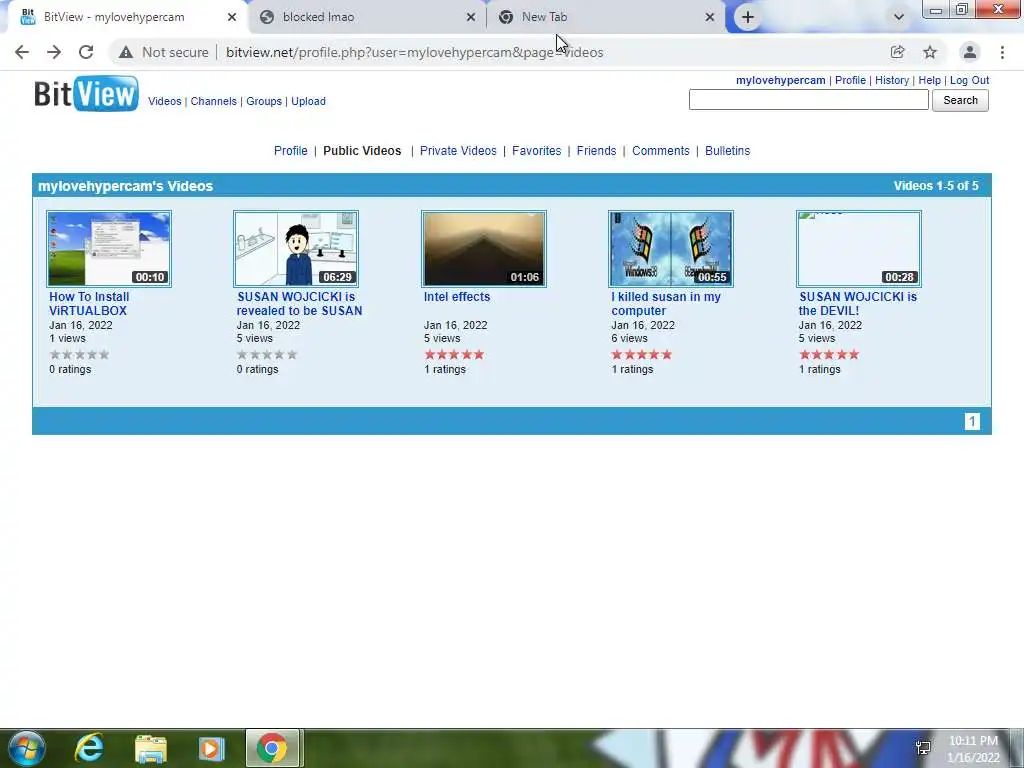Bookmark page with star icon
This screenshot has width=1024, height=768.
(930, 52)
